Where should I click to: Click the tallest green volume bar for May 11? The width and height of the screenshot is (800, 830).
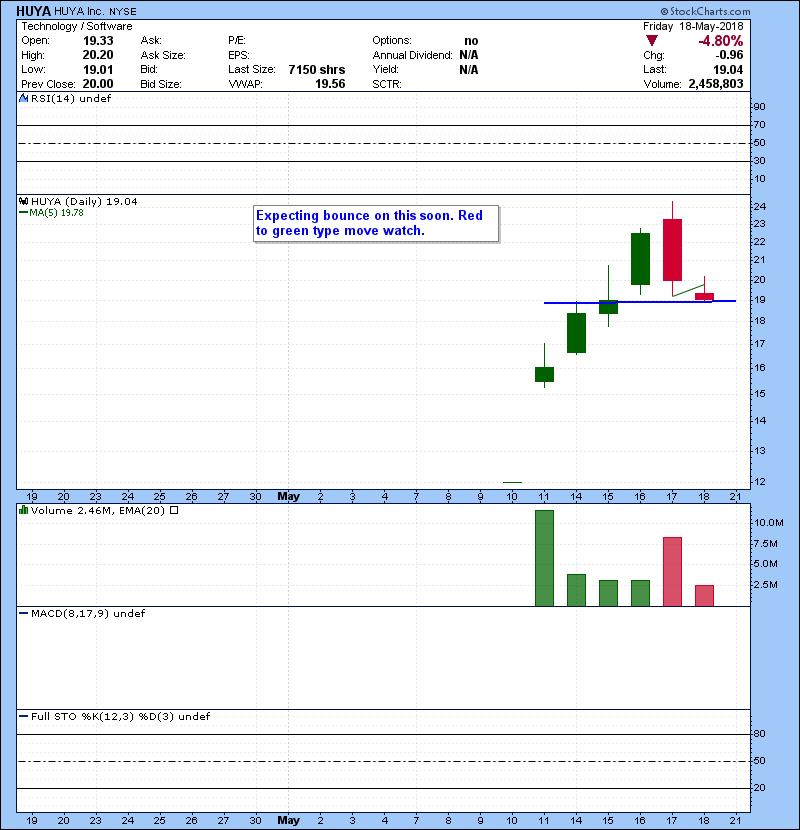[544, 558]
